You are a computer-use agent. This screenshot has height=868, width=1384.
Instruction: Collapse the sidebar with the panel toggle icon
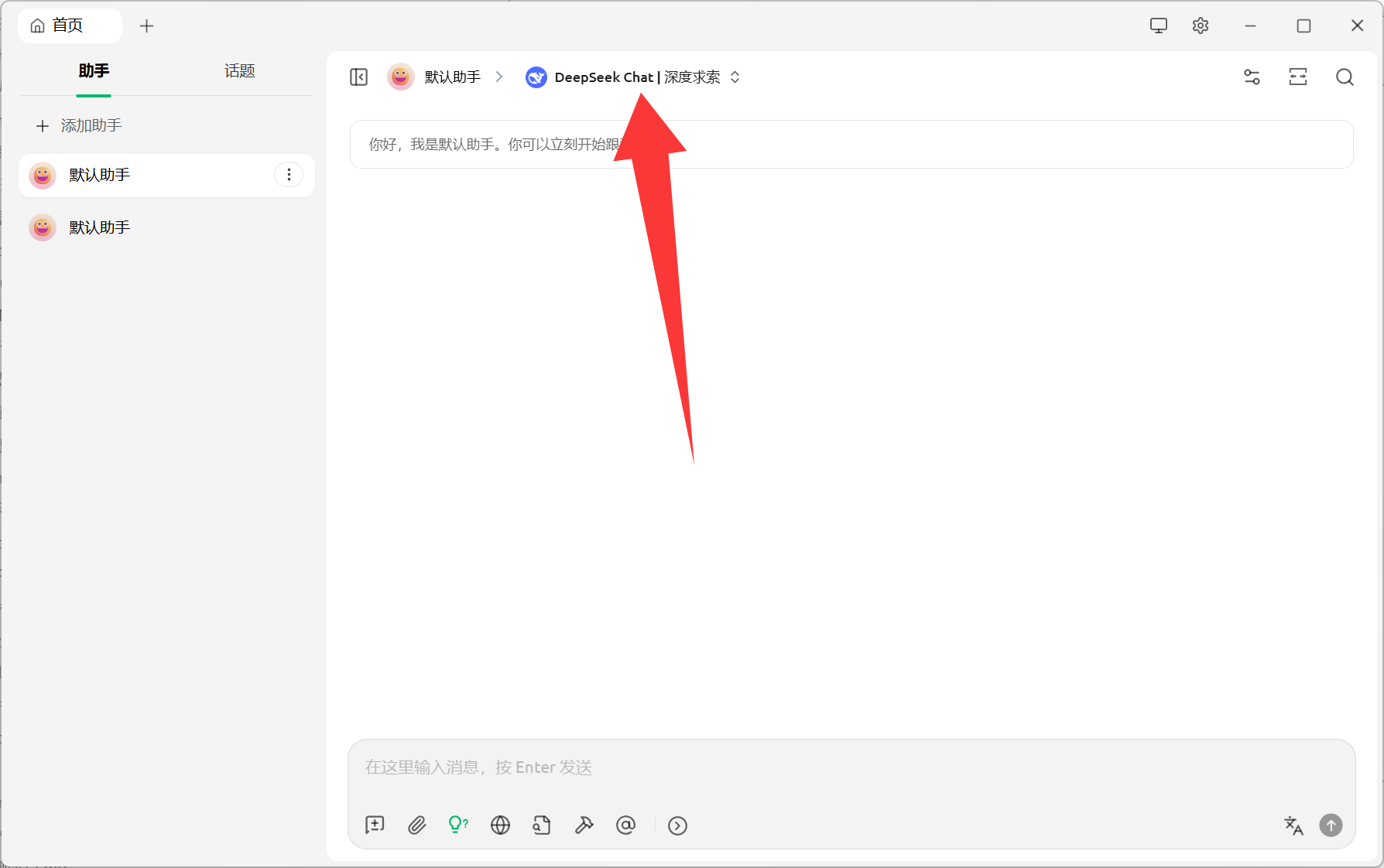point(358,77)
